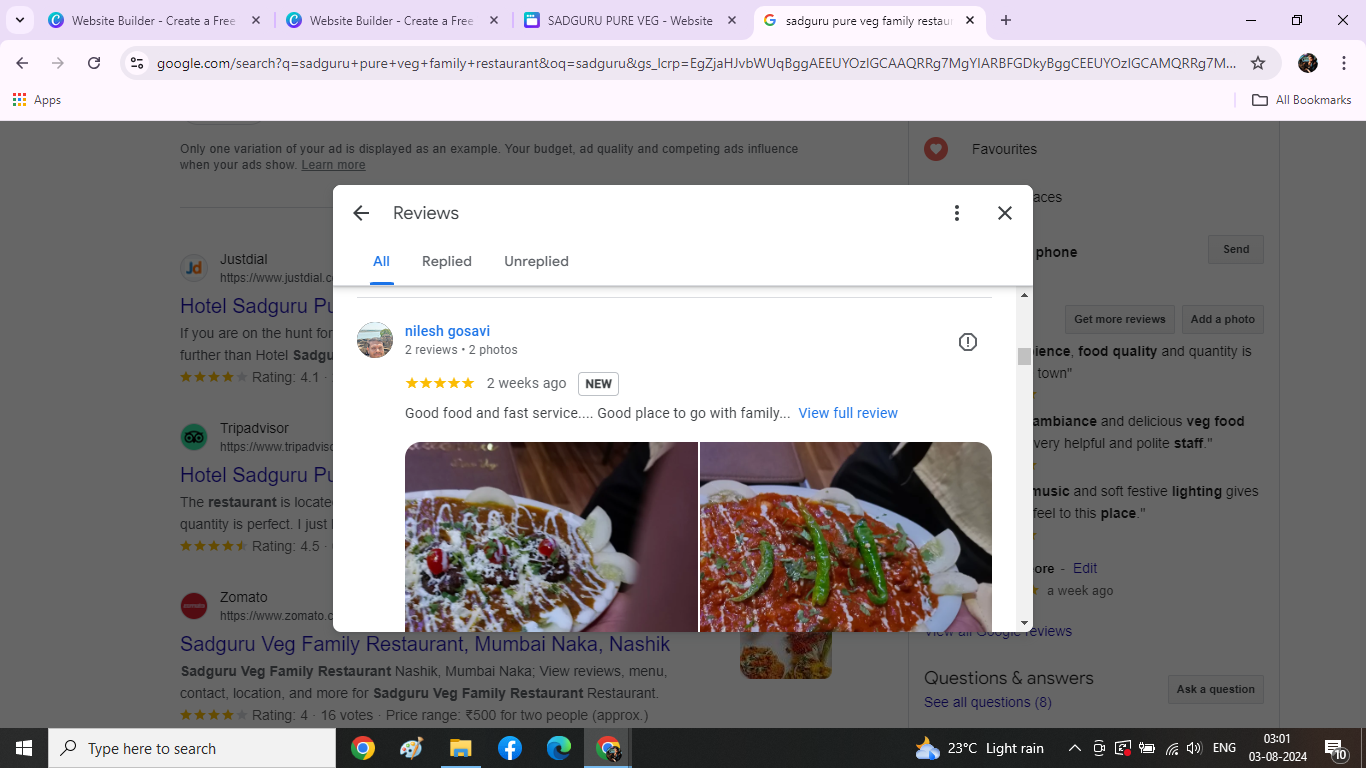The height and width of the screenshot is (768, 1366).
Task: Click the browser Back arrow
Action: point(22,63)
